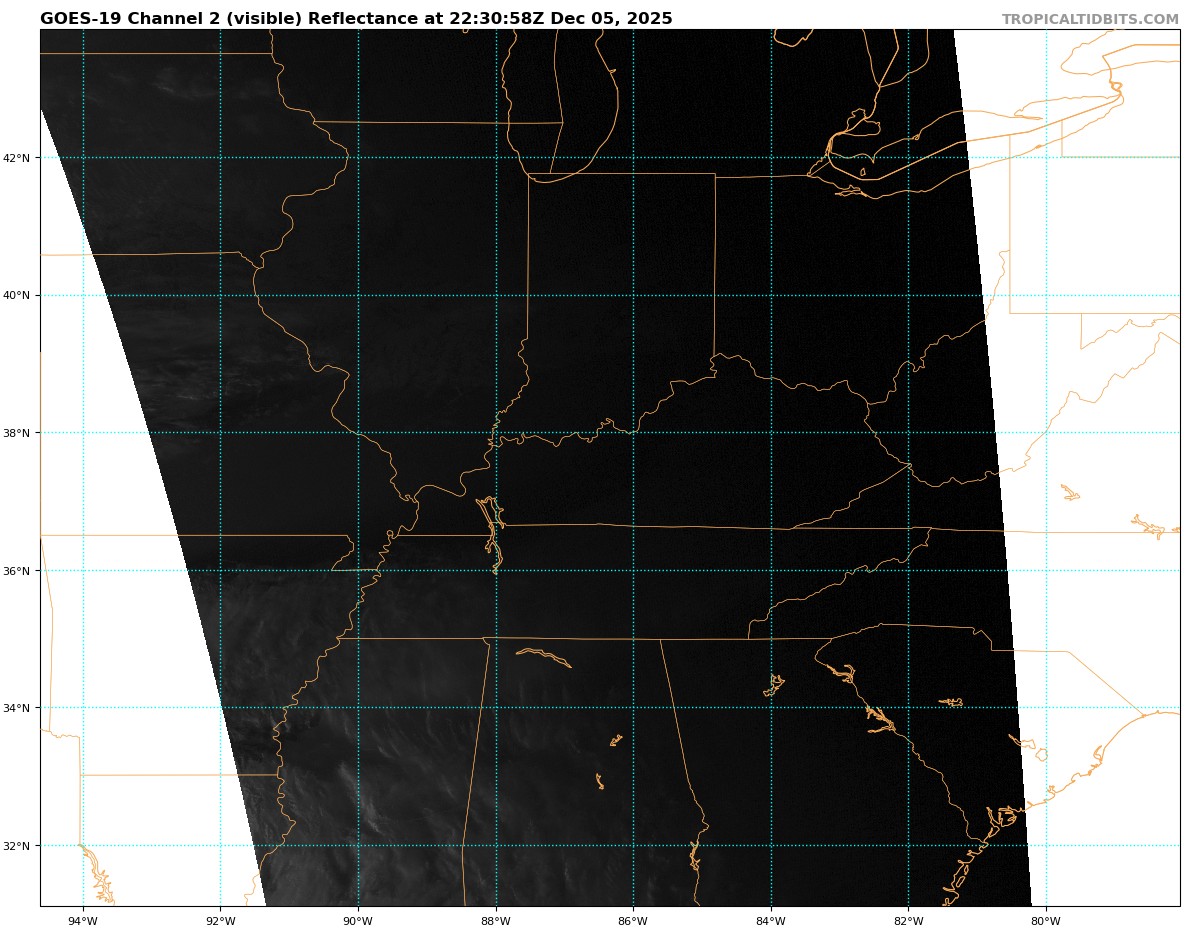Click the 42°N latitude axis label
1200x929 pixels.
[21, 158]
